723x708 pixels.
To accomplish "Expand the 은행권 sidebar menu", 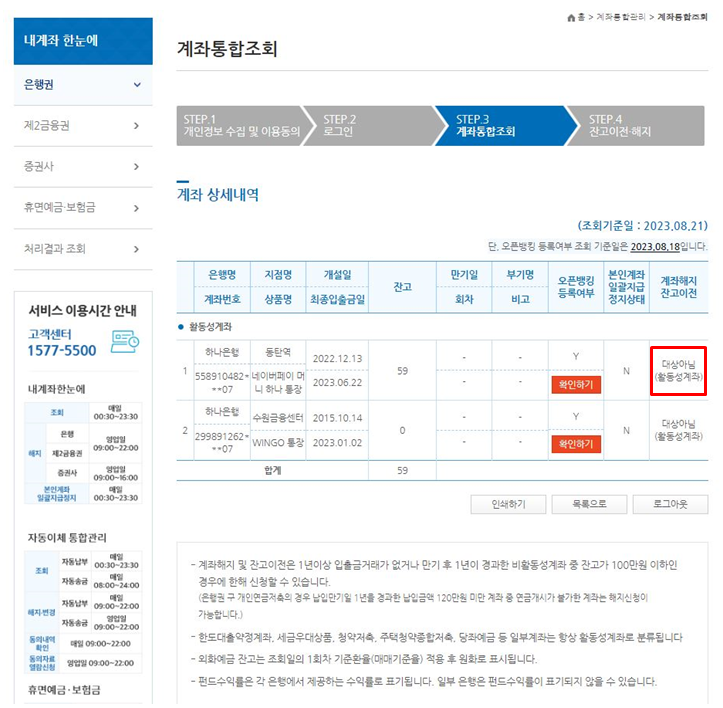I will [x=83, y=85].
